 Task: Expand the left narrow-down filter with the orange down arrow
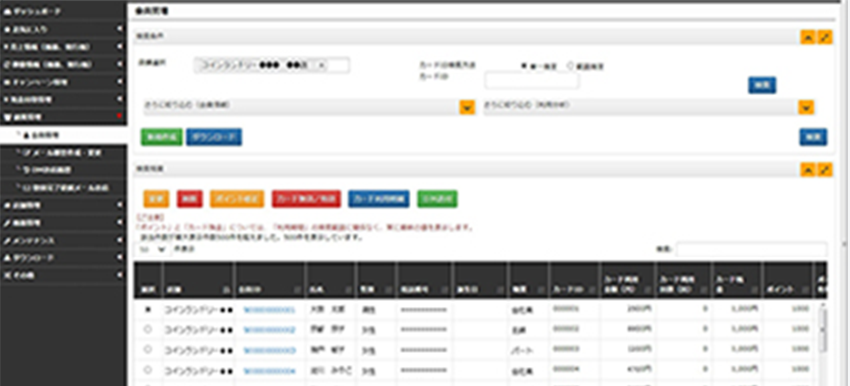pyautogui.click(x=467, y=106)
